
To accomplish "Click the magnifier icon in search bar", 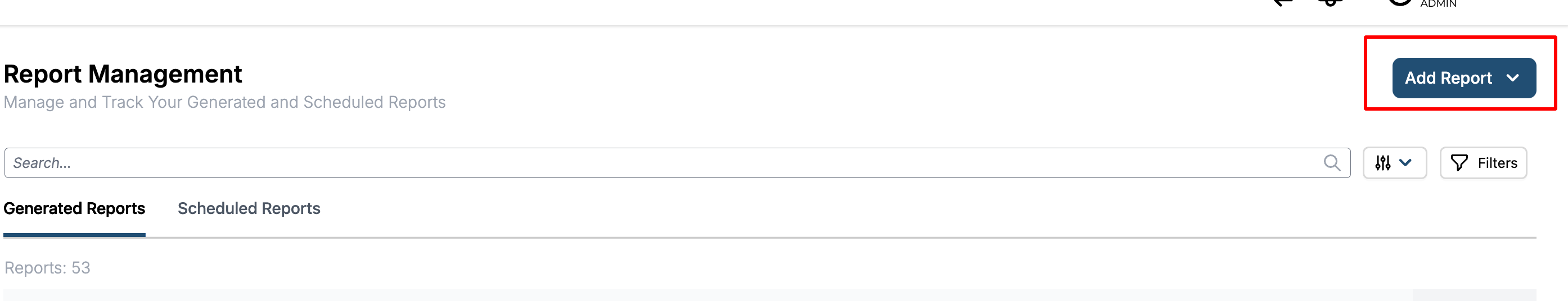I will 1332,163.
